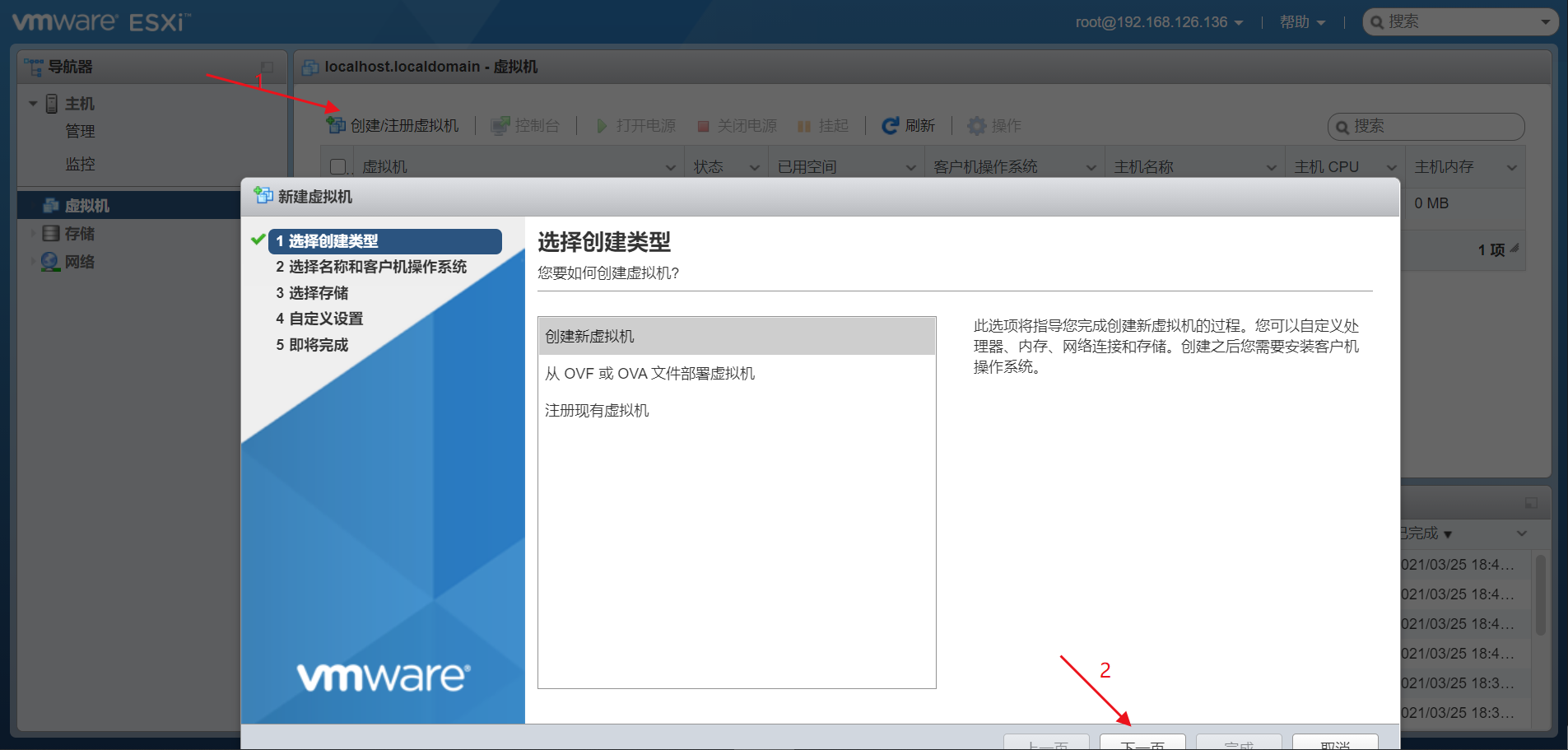Screen dimensions: 1568x750
Task: Collapse the 主机 tree in navigator
Action: tap(33, 102)
